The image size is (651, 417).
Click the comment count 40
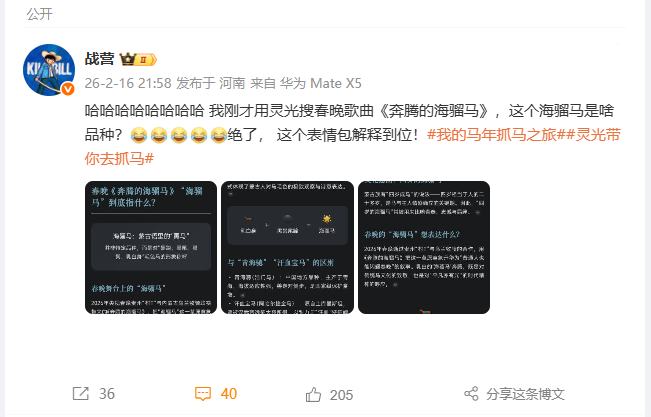click(229, 394)
